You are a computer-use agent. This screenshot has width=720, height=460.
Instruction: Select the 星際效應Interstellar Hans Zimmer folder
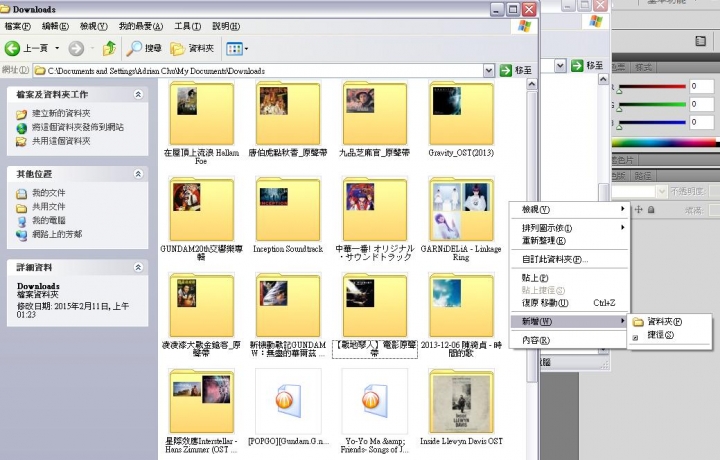(201, 401)
